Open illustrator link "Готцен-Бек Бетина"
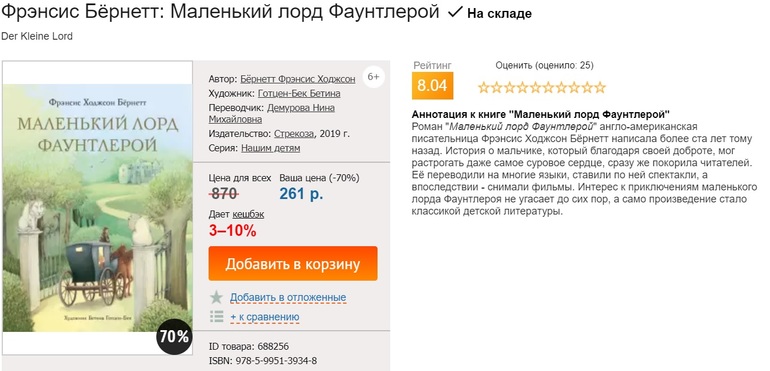This screenshot has width=770, height=371. point(299,93)
